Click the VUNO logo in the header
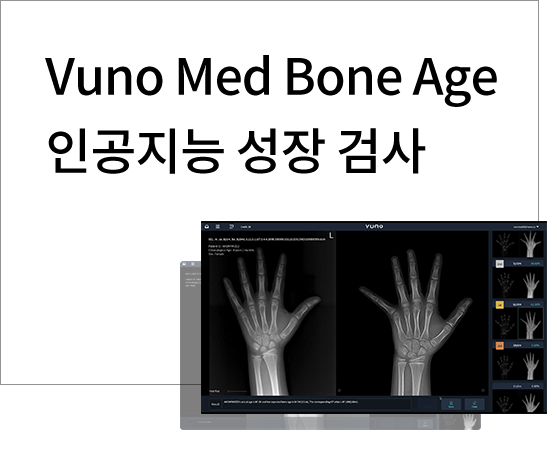Screen dimensions: 557x450 pos(374,226)
